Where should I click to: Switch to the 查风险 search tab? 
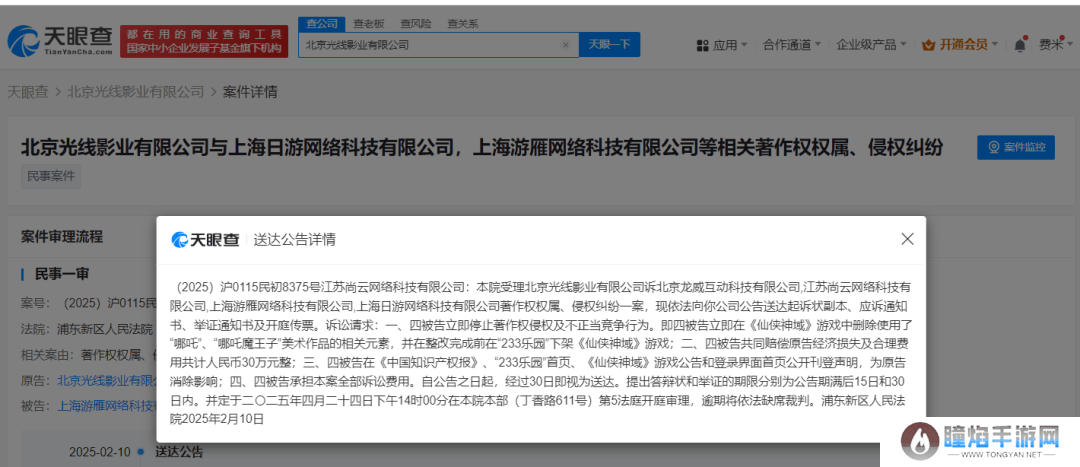click(415, 23)
